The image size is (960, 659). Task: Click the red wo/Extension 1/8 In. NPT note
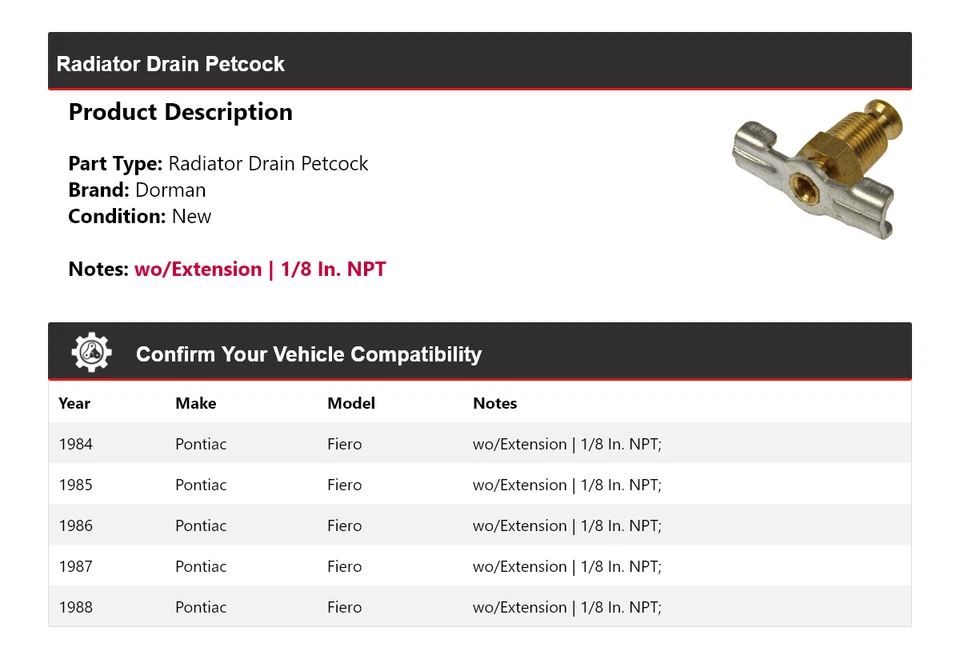click(260, 269)
